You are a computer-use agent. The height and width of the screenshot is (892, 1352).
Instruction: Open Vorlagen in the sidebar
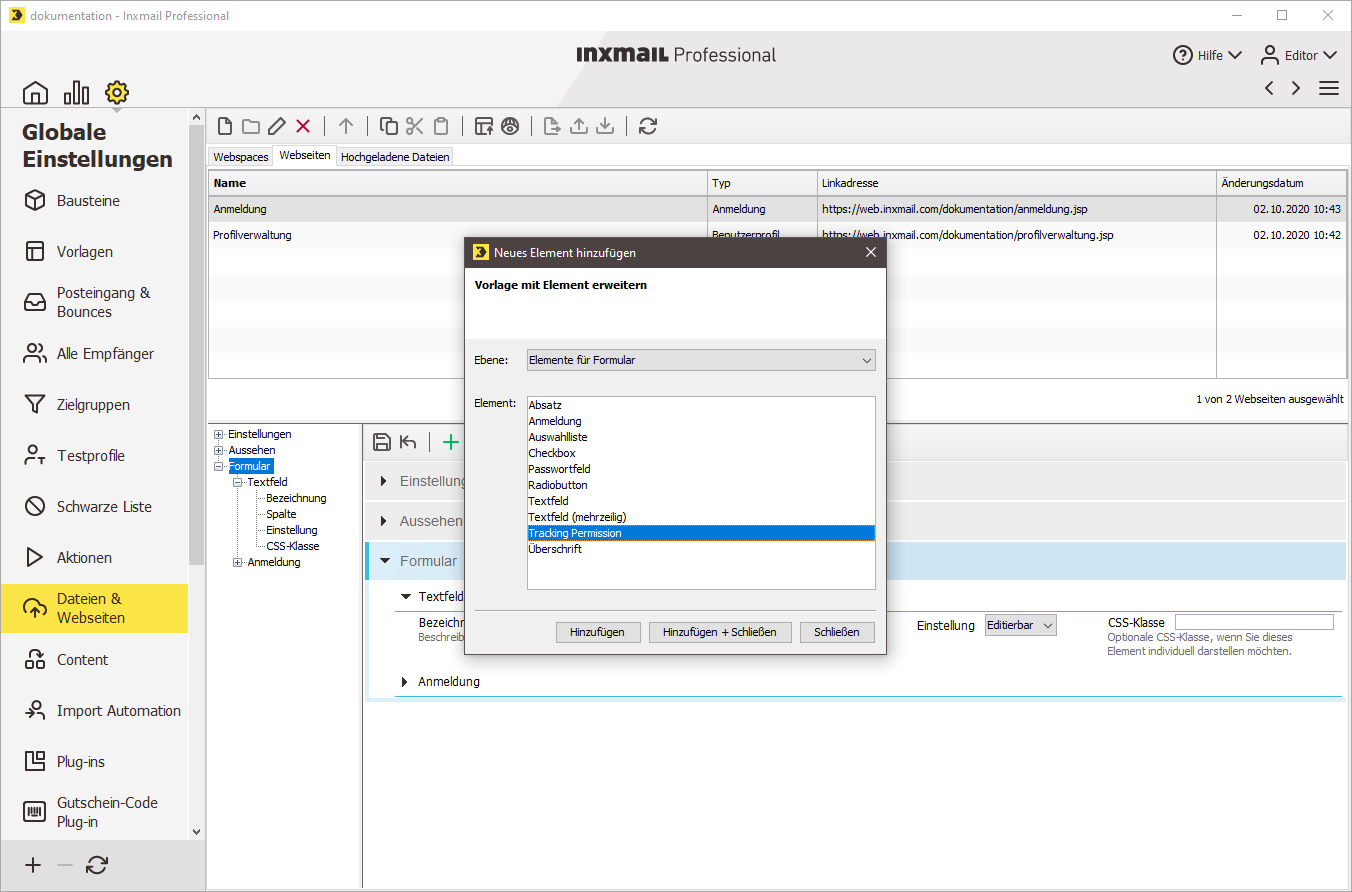coord(95,252)
